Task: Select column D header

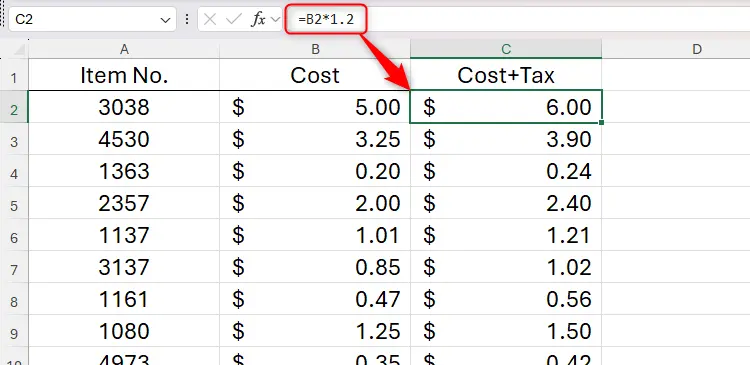Action: (696, 49)
